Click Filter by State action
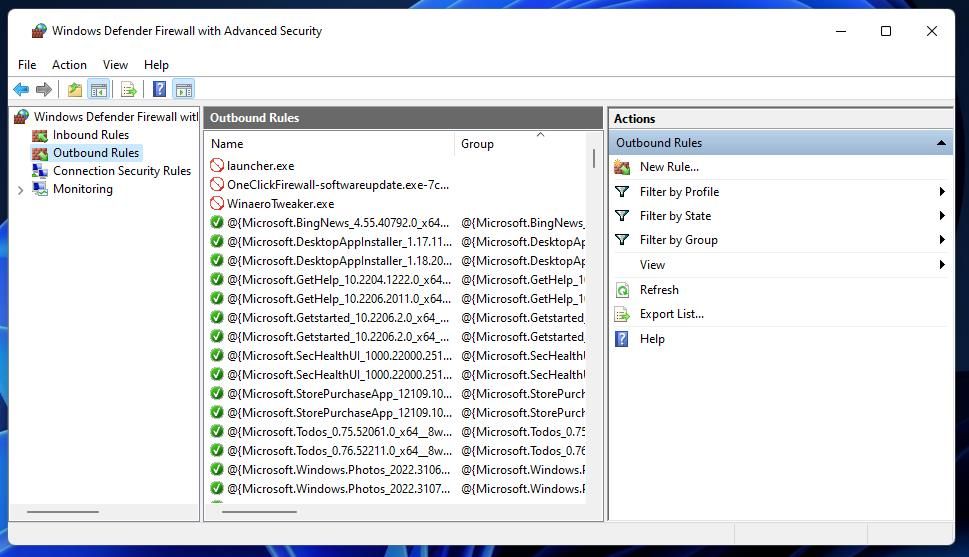The image size is (969, 557). coord(675,216)
